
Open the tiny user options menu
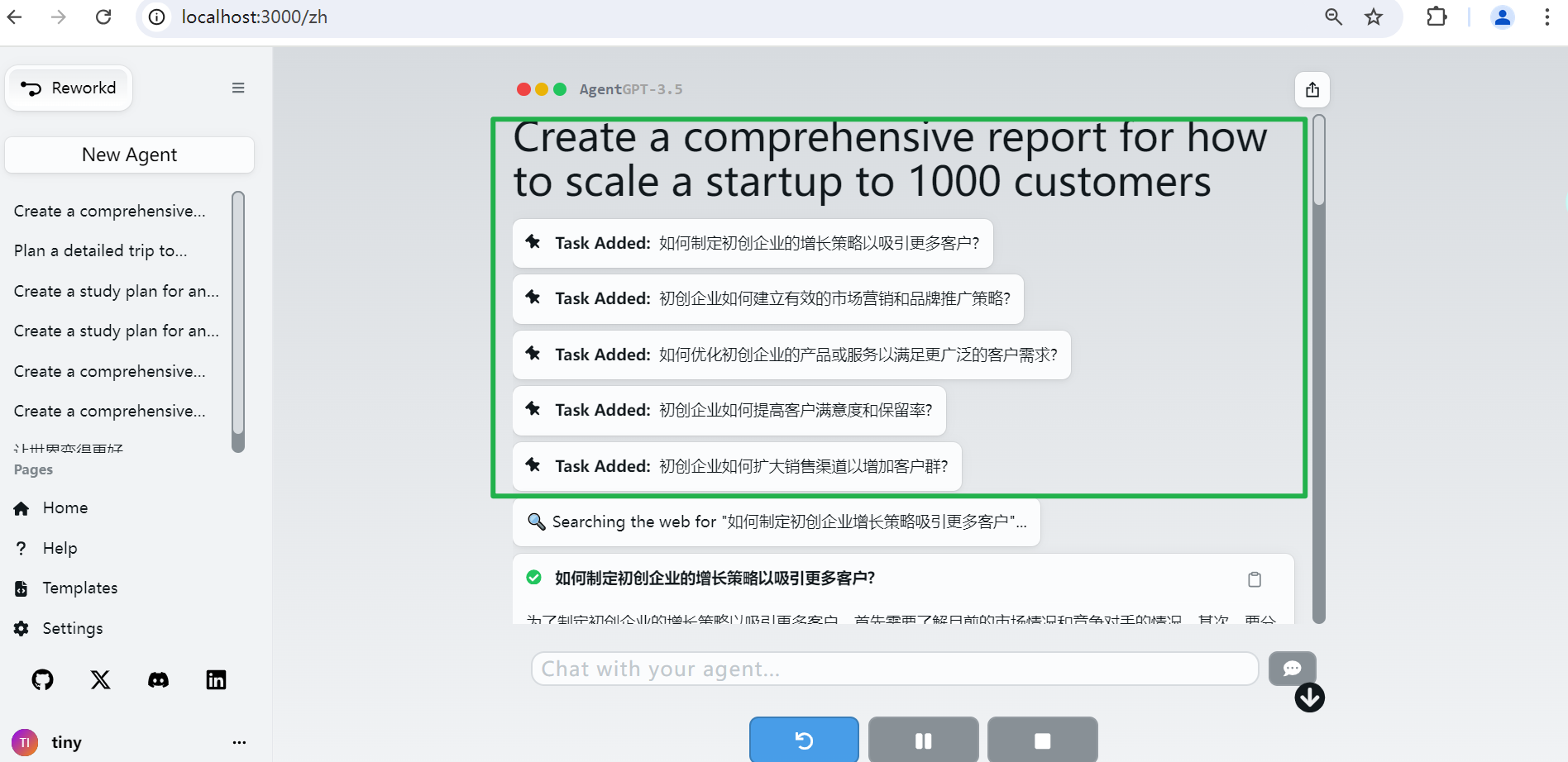(x=239, y=742)
